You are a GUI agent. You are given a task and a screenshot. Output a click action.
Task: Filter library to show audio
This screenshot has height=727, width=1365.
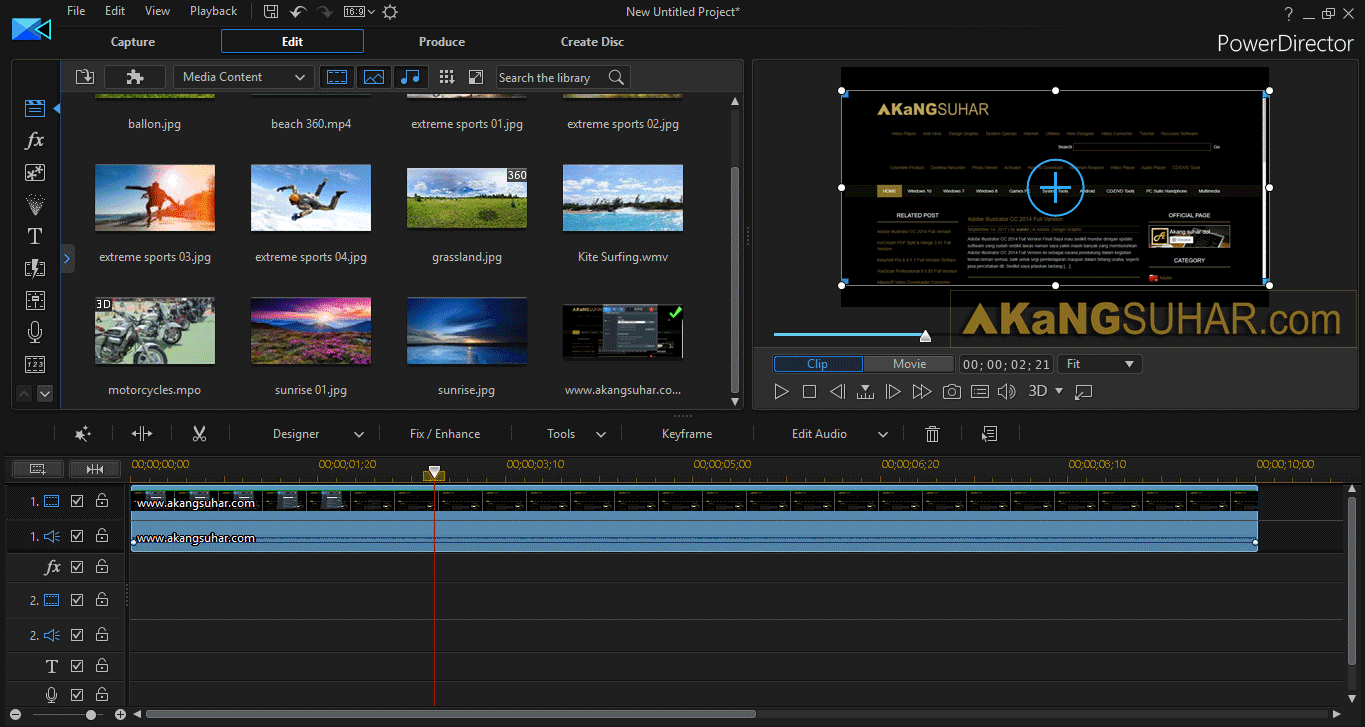tap(411, 77)
